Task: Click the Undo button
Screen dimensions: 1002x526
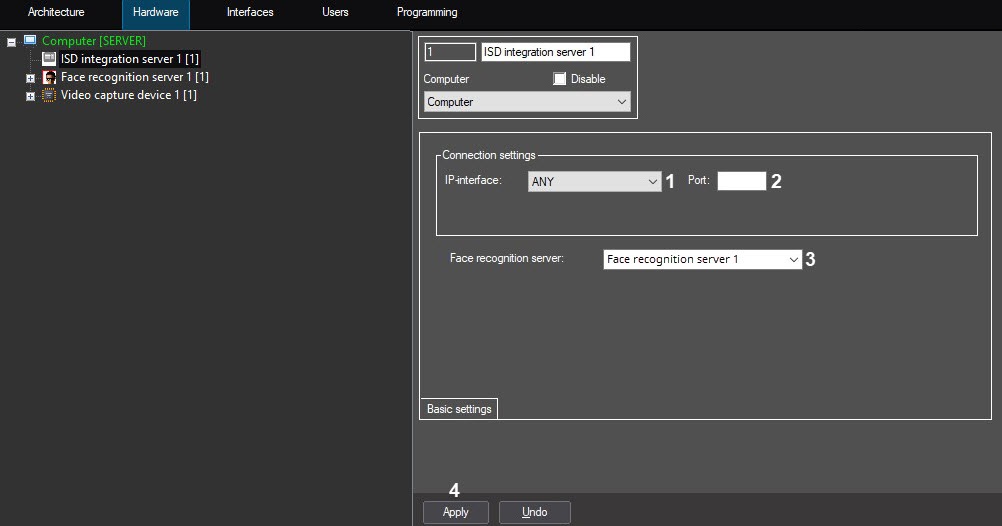Action: [x=535, y=512]
